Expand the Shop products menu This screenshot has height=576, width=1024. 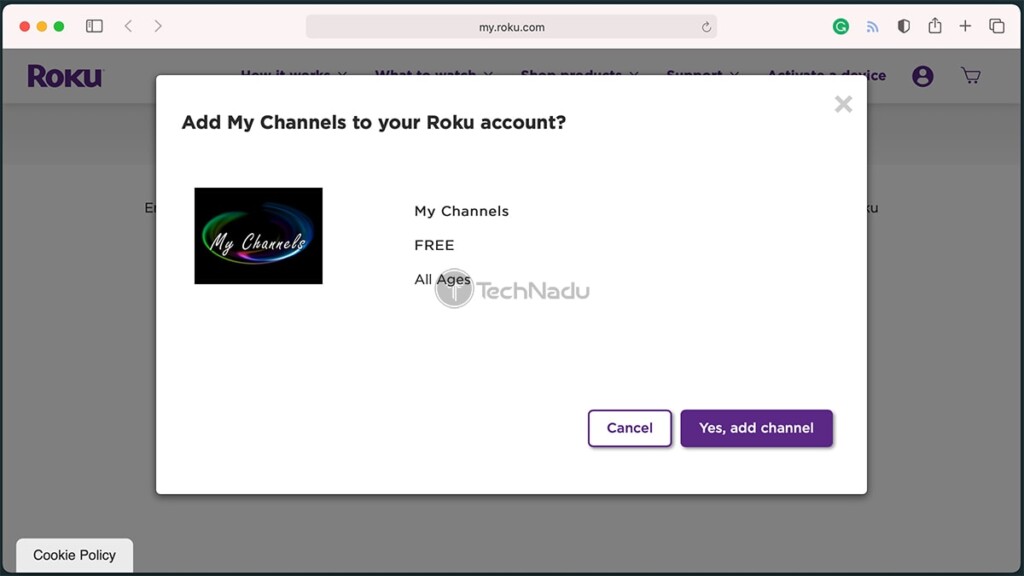[x=579, y=75]
